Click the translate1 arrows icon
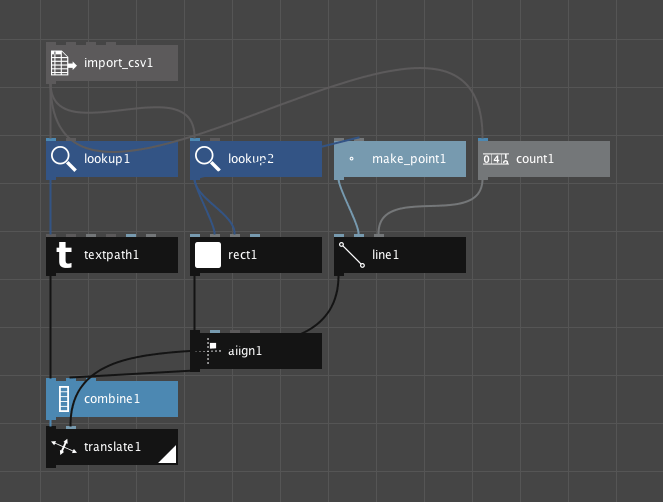663x502 pixels. (64, 447)
